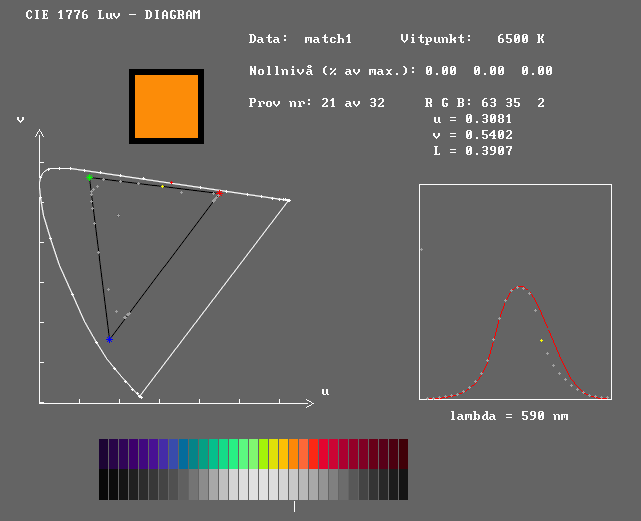641x521 pixels.
Task: Click the "CIE 1776 Luv - DIAGRAM" title
Action: pyautogui.click(x=113, y=15)
